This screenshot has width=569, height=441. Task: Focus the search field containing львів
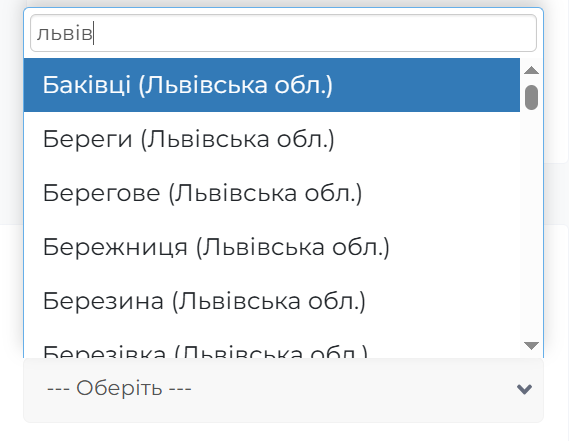point(283,33)
